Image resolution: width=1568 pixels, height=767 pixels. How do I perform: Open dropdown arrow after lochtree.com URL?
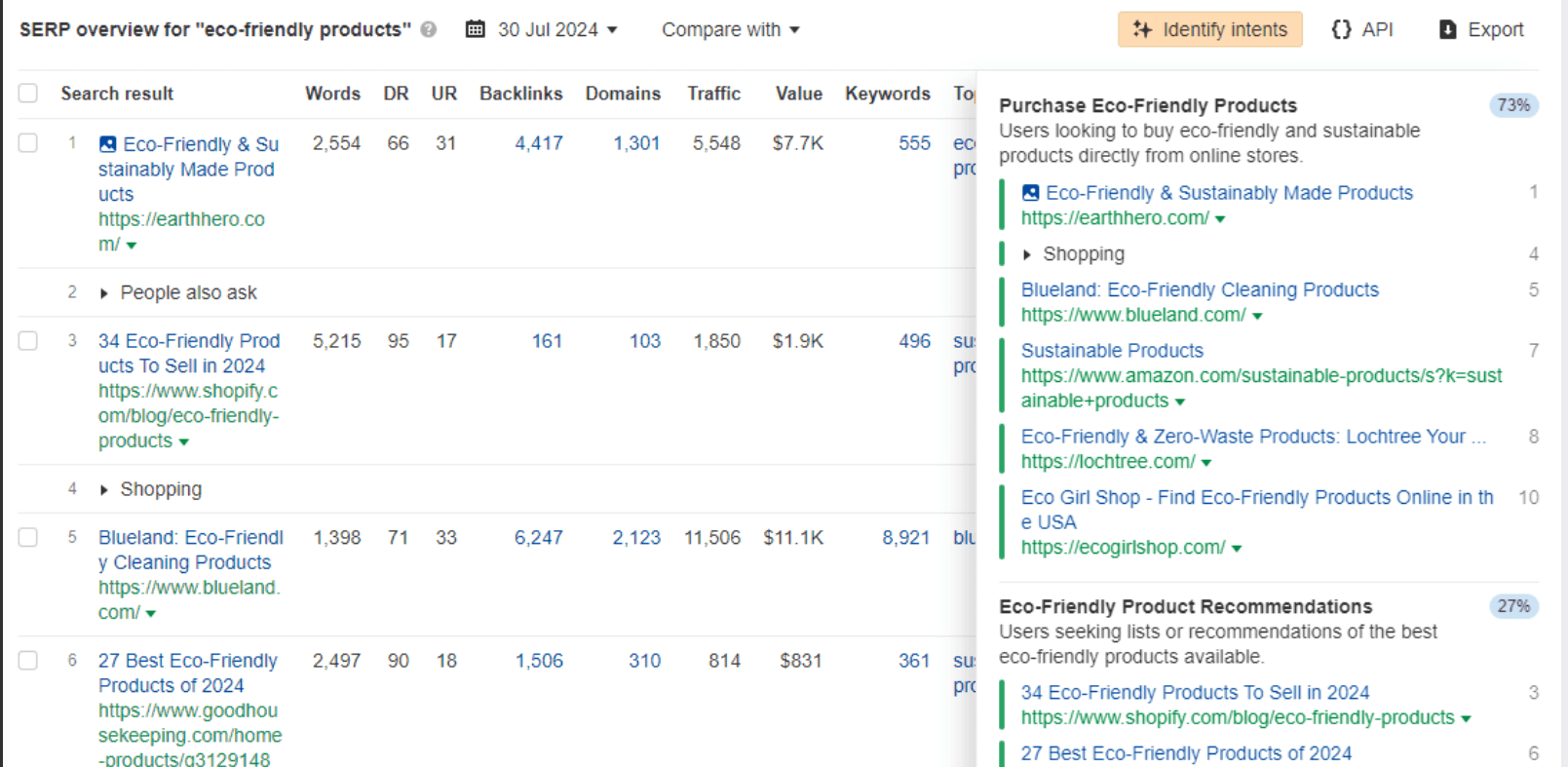(1206, 463)
